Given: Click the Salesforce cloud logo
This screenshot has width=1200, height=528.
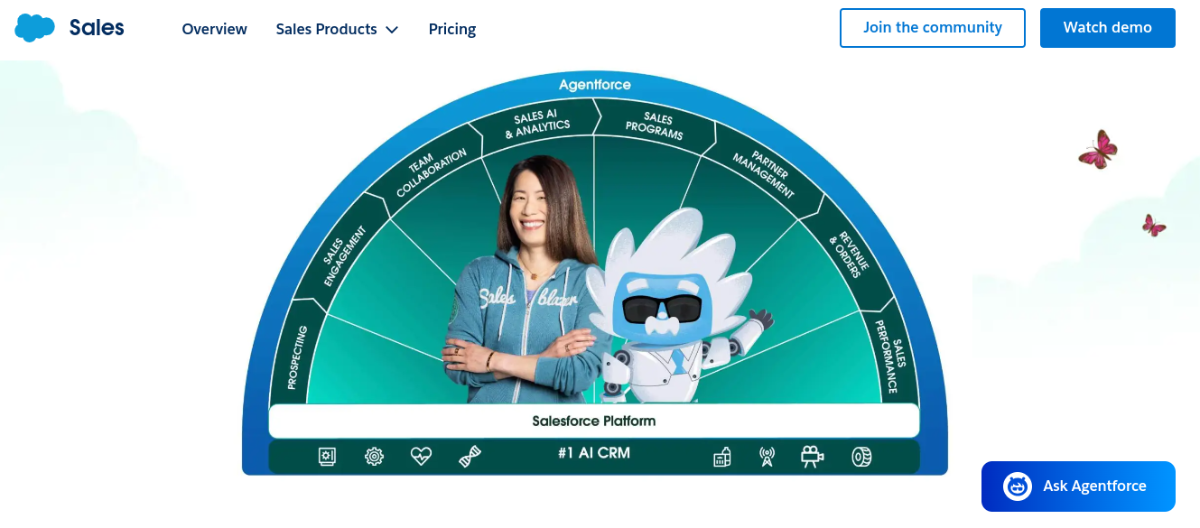Looking at the screenshot, I should (x=34, y=28).
